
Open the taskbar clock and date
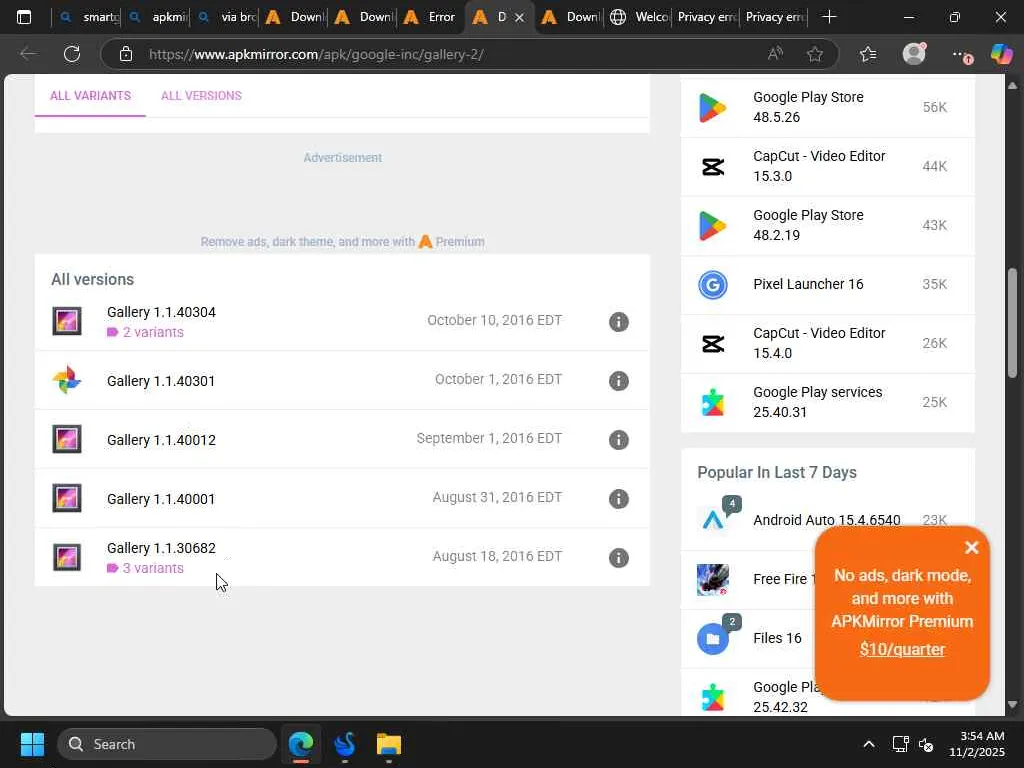coord(976,744)
